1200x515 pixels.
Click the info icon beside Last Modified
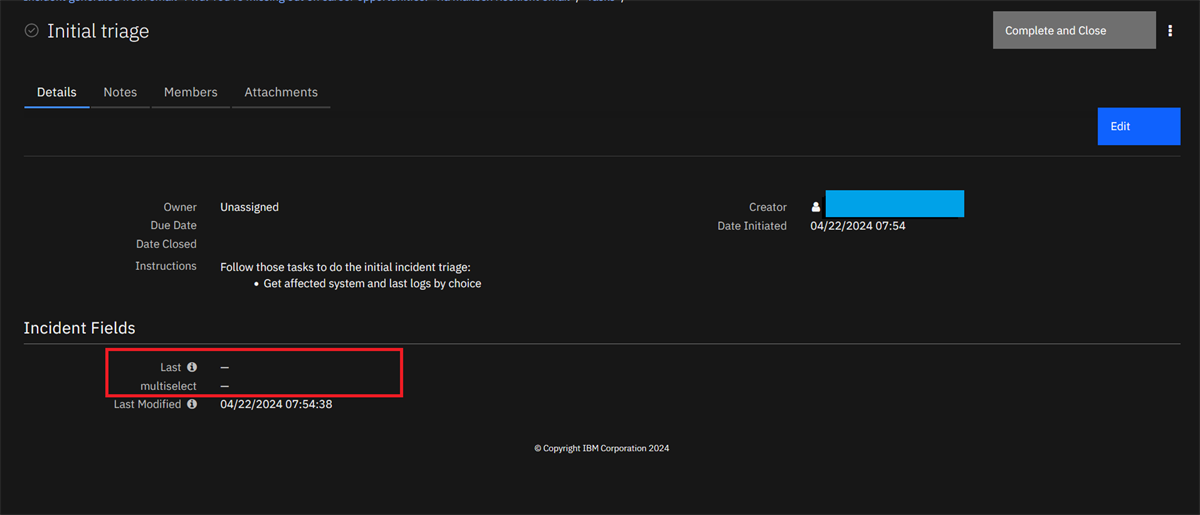pyautogui.click(x=192, y=404)
